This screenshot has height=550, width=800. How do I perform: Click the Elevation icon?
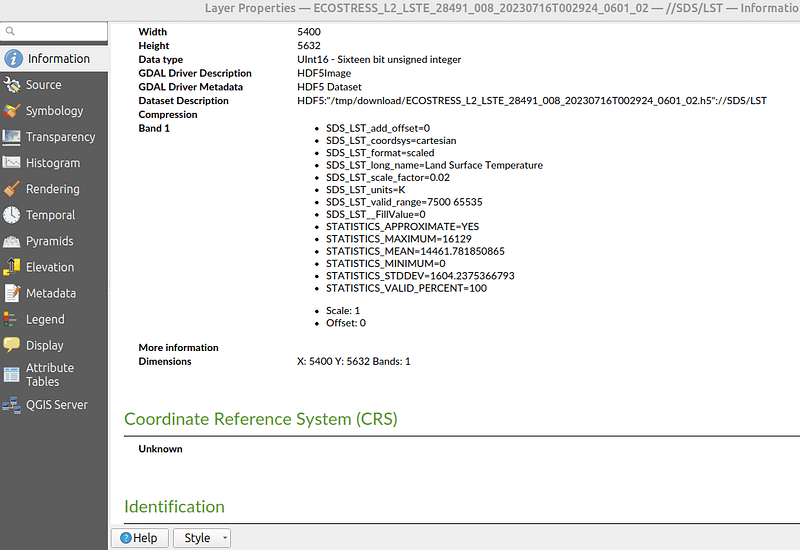tap(11, 267)
